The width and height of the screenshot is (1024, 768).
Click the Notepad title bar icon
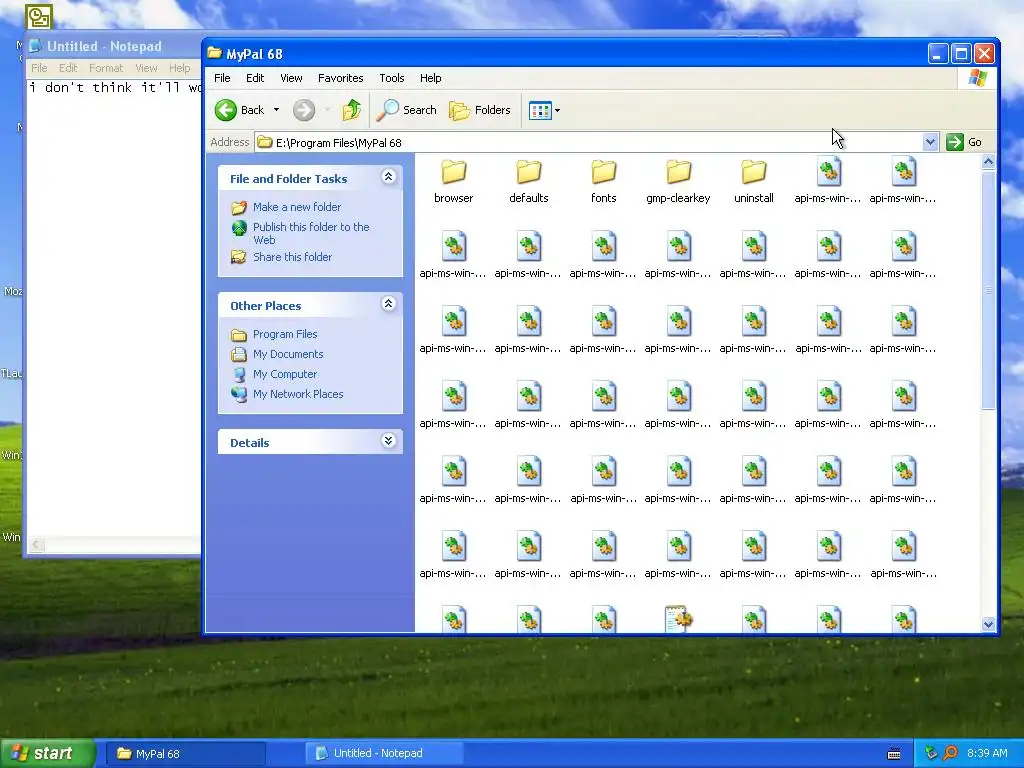[x=35, y=46]
